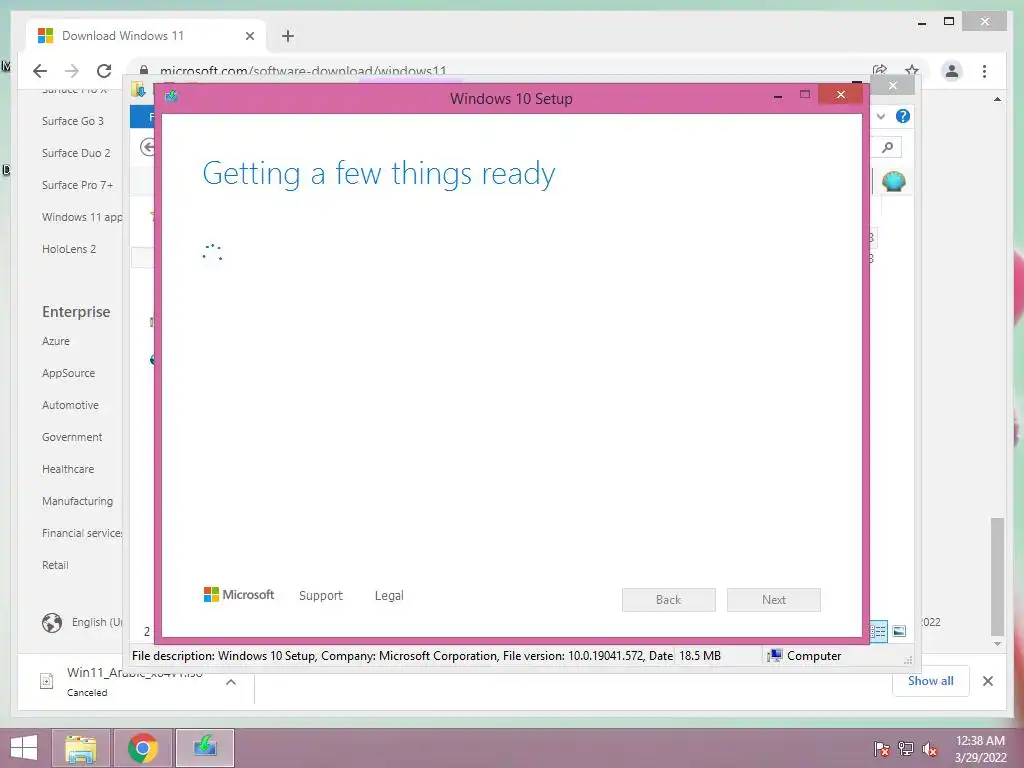This screenshot has height=768, width=1024.
Task: Open the Chrome profile avatar
Action: click(x=952, y=71)
